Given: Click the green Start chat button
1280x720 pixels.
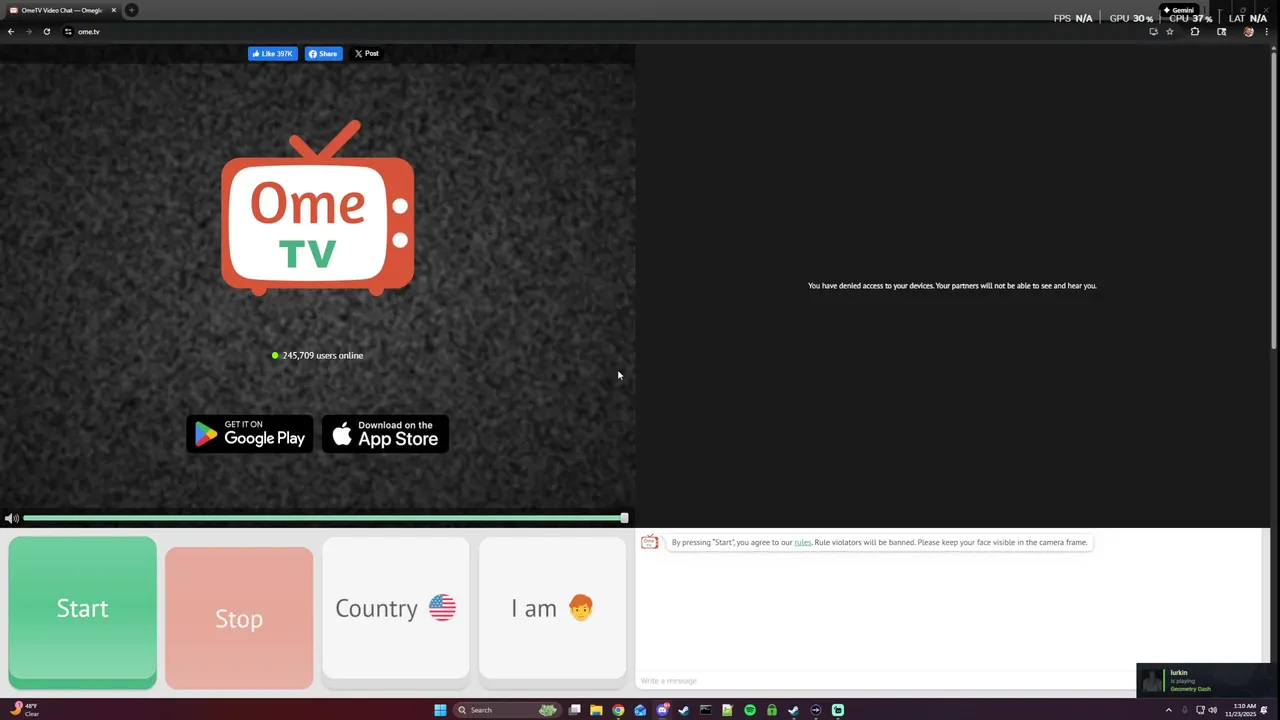Looking at the screenshot, I should (82, 612).
